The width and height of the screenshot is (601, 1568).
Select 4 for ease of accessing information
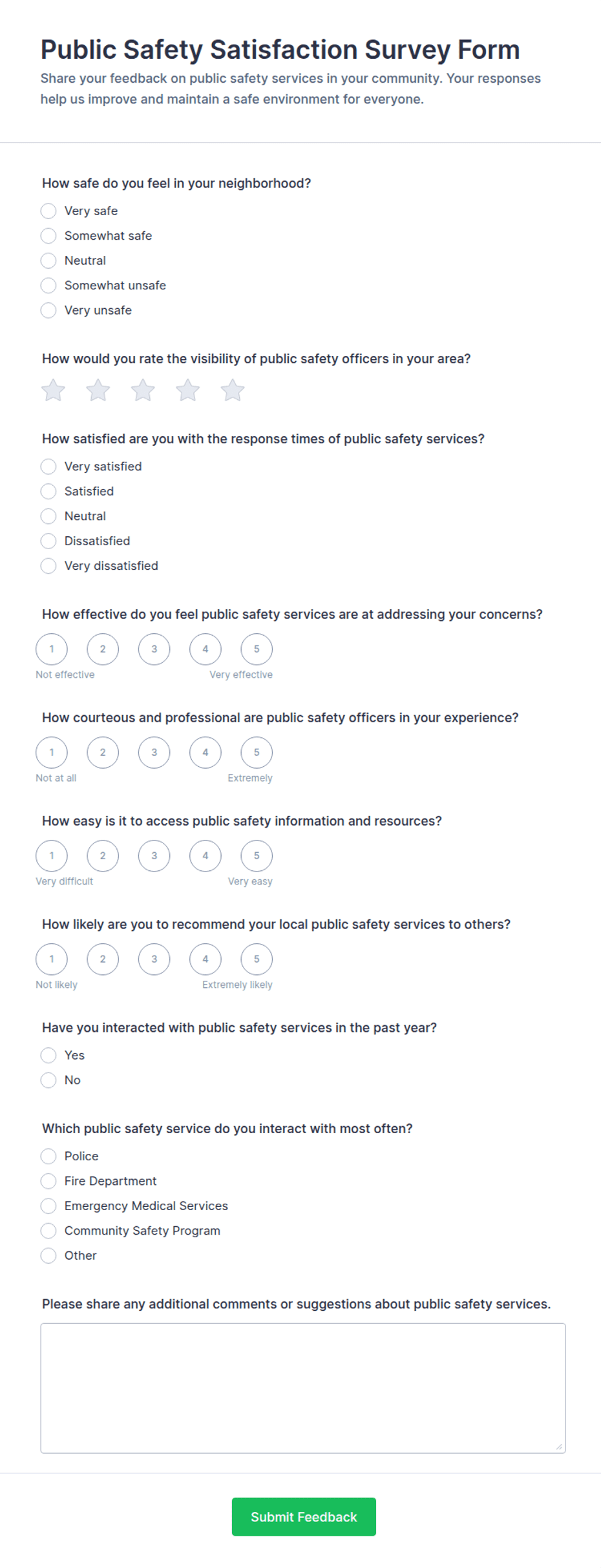tap(206, 856)
